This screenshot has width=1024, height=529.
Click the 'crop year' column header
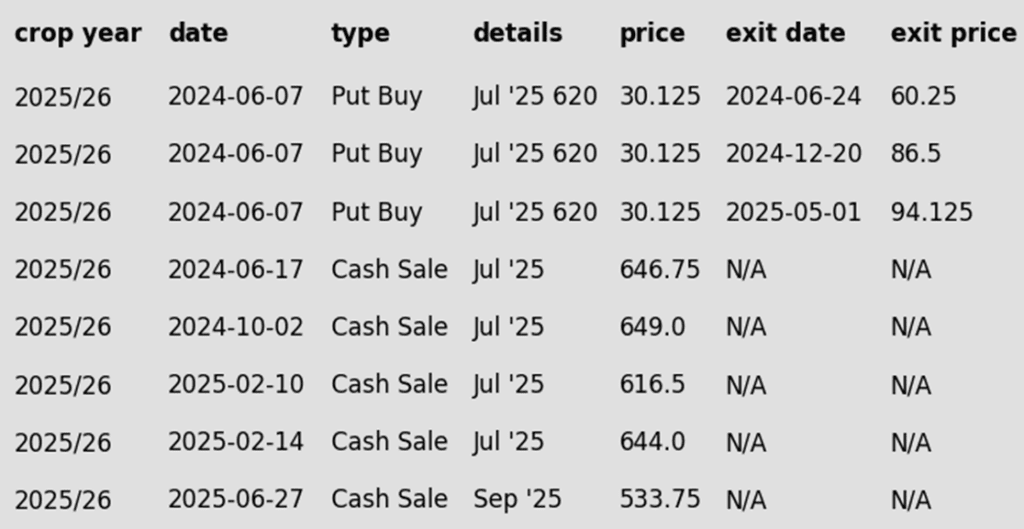pyautogui.click(x=78, y=33)
